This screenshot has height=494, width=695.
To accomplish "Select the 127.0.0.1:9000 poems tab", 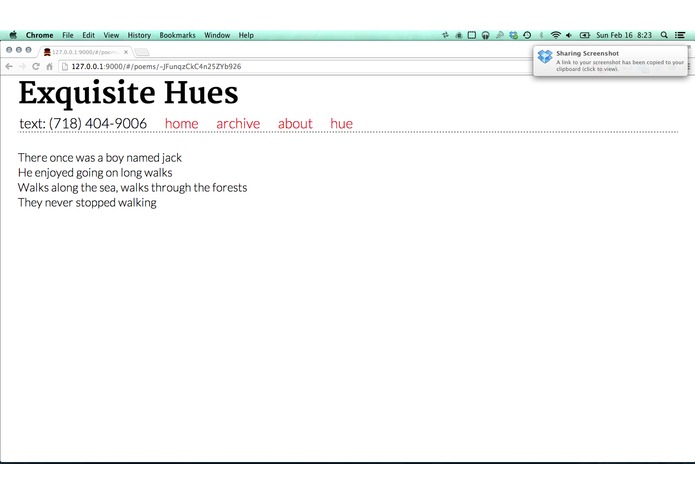I will click(86, 52).
